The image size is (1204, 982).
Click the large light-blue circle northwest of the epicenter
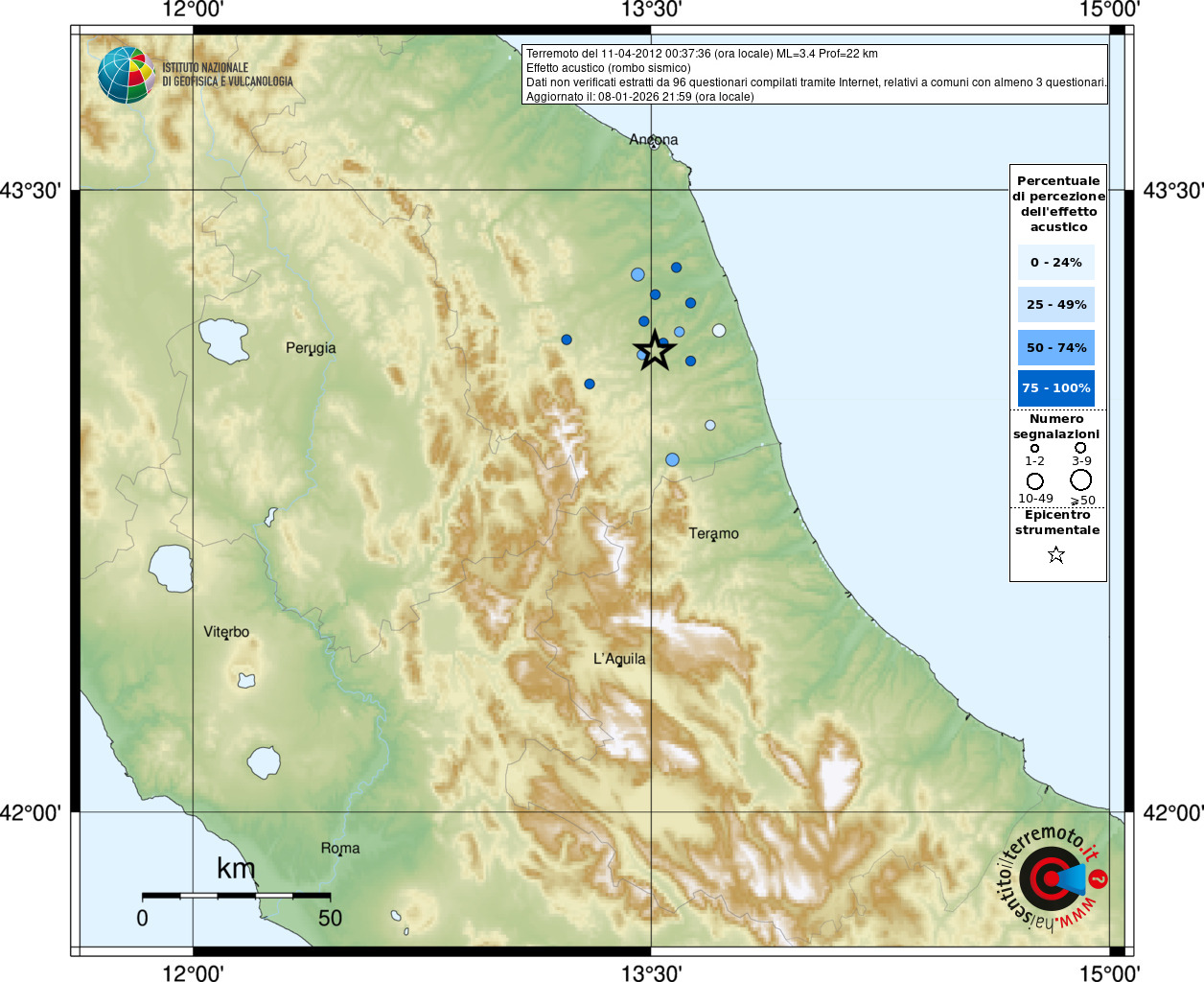[637, 274]
